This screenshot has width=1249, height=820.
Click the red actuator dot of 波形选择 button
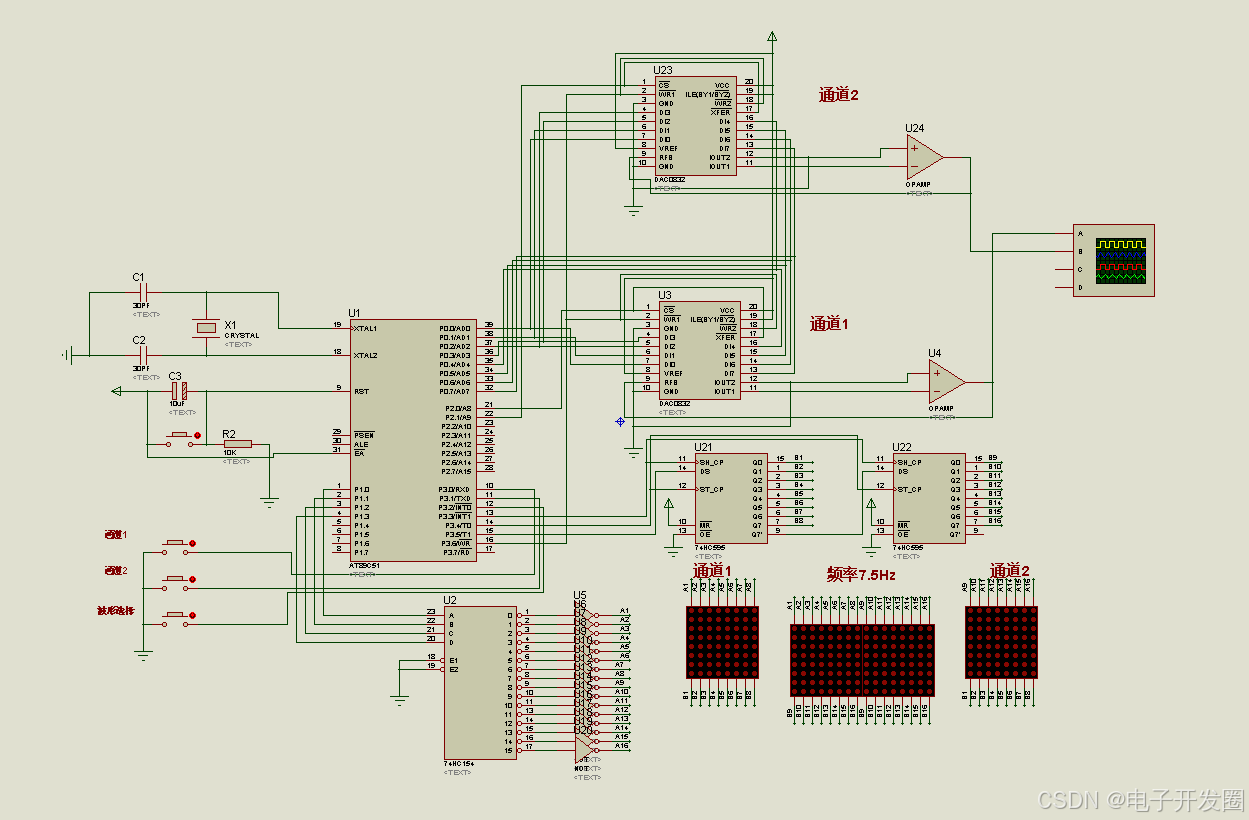coord(193,617)
